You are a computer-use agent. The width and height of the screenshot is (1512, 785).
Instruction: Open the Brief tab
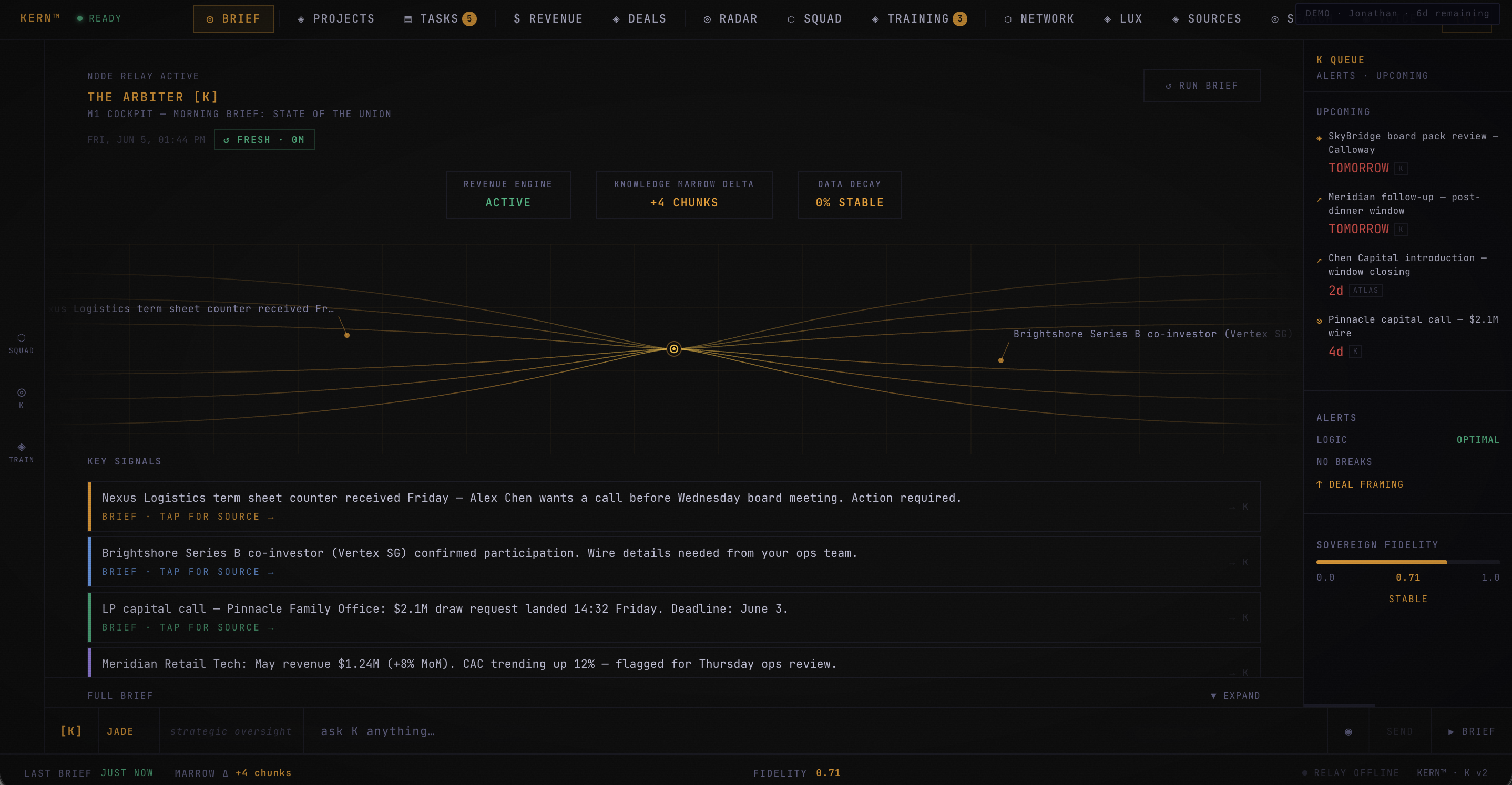click(233, 19)
